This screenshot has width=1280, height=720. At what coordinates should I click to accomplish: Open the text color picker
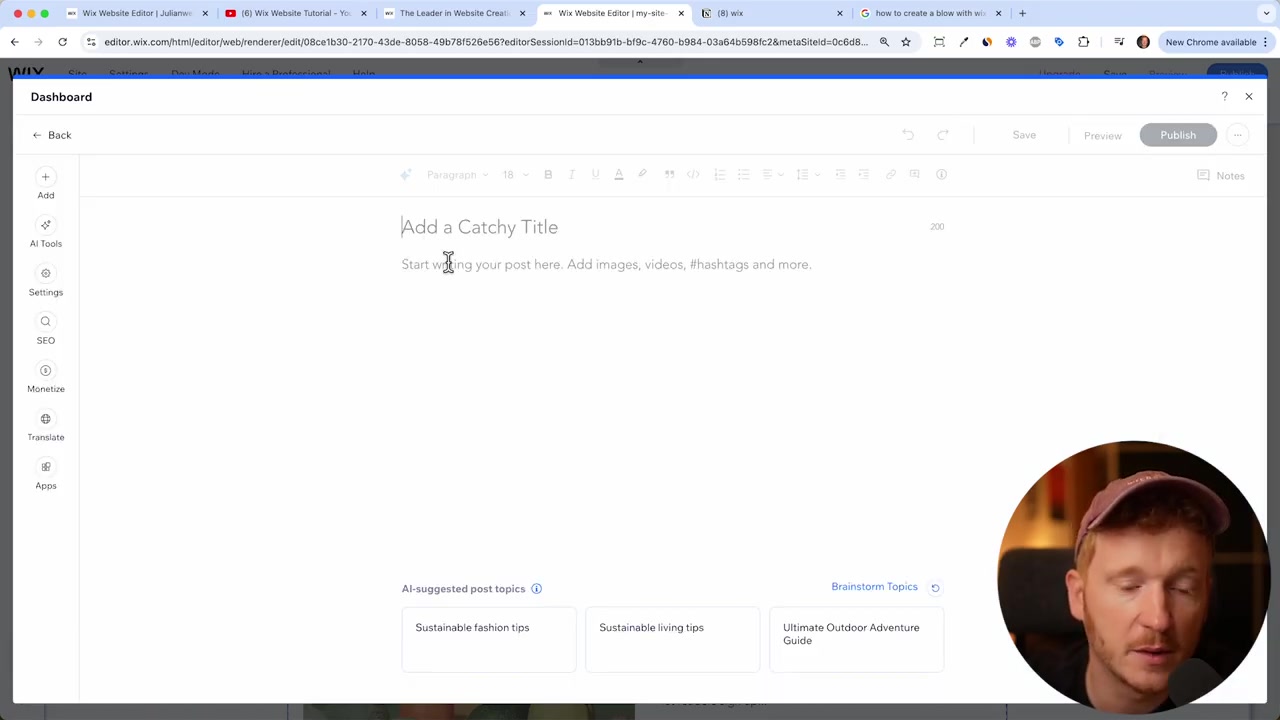(x=618, y=175)
